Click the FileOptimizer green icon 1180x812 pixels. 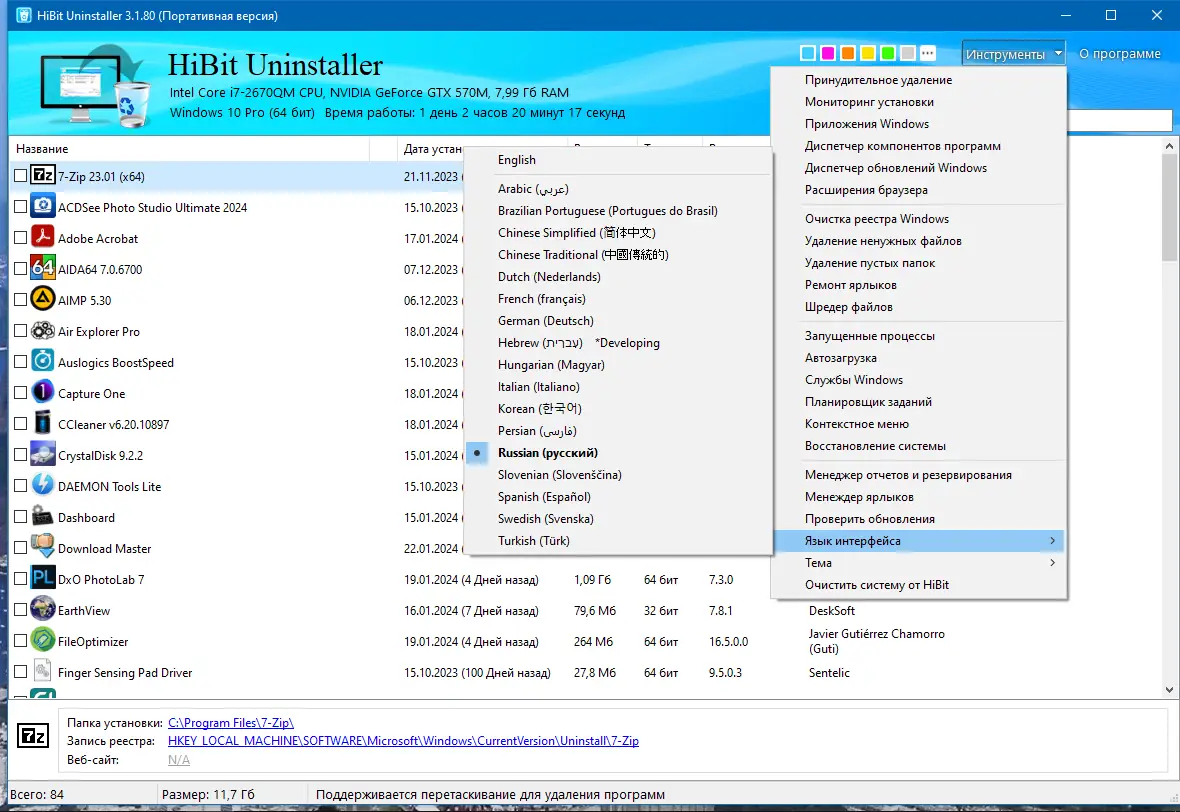click(x=43, y=641)
